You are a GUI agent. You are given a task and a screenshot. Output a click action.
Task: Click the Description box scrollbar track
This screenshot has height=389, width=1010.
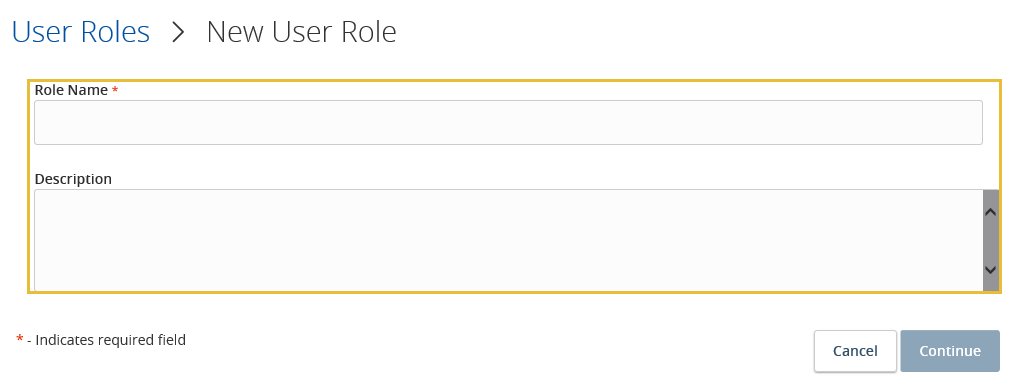[x=991, y=241]
